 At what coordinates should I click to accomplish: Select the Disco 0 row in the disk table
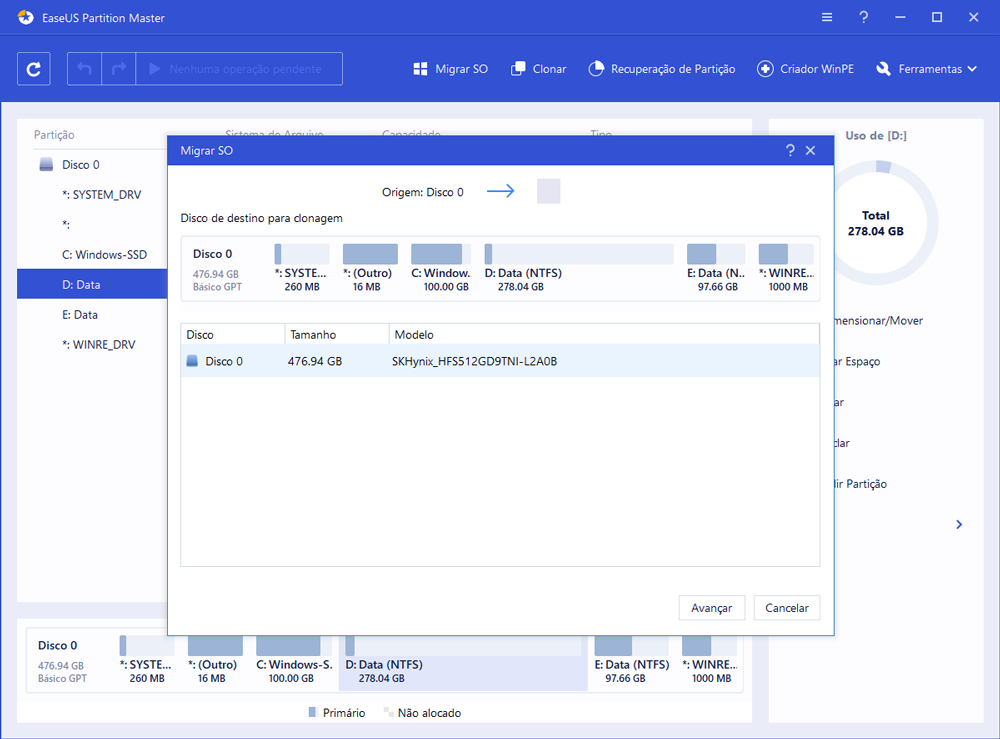pyautogui.click(x=500, y=361)
